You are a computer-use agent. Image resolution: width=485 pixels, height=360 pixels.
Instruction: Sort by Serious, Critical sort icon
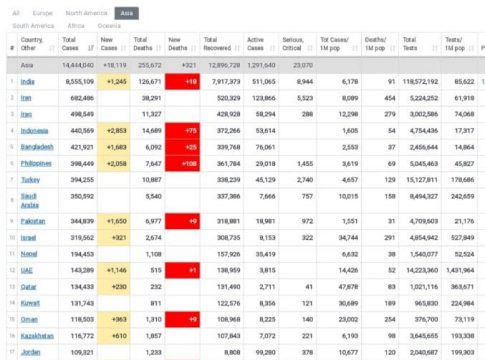[x=310, y=48]
